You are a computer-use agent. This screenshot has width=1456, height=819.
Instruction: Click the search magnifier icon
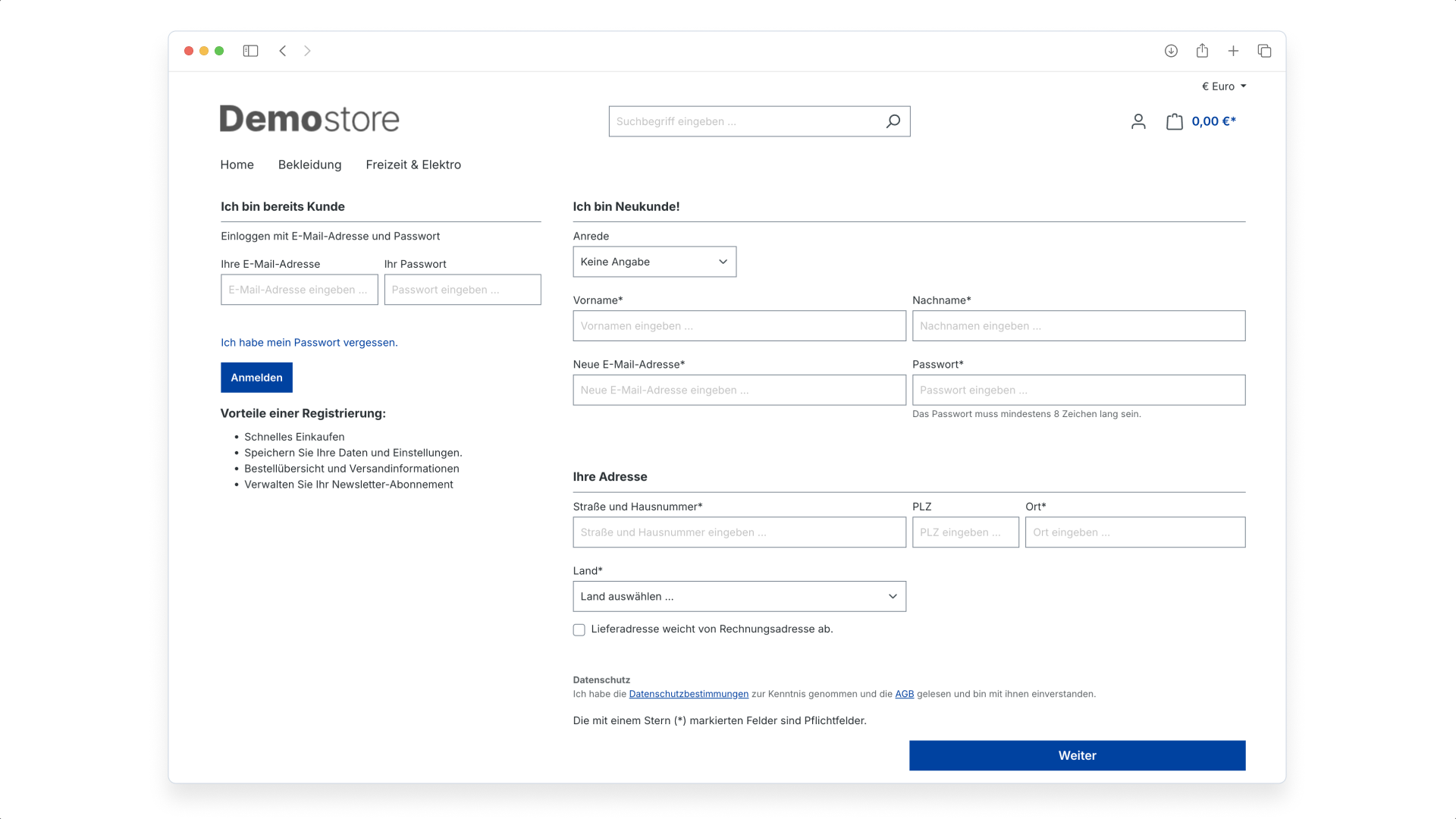click(x=893, y=121)
